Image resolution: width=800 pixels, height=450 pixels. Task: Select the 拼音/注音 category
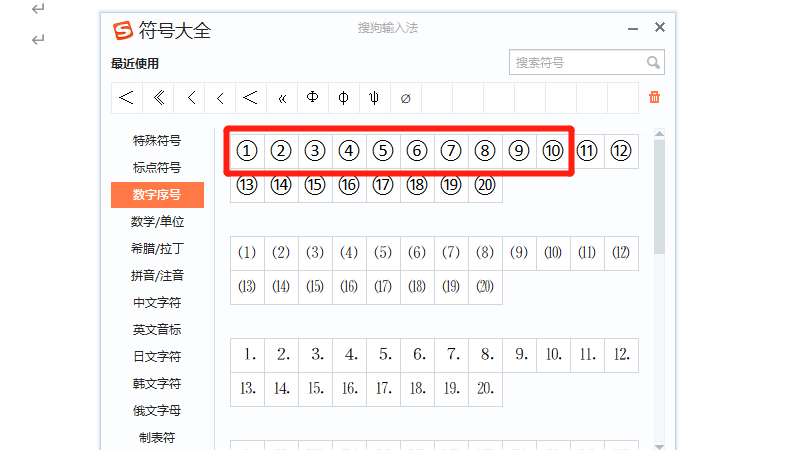pyautogui.click(x=157, y=276)
